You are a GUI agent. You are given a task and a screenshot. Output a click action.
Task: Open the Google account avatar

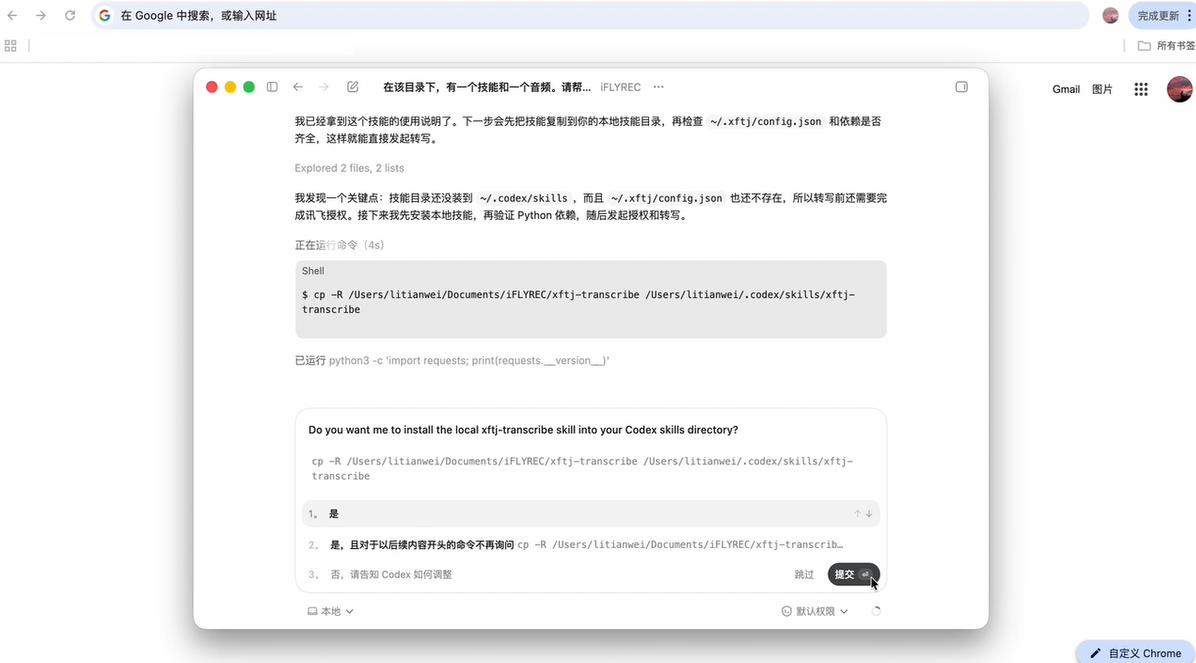[1179, 89]
